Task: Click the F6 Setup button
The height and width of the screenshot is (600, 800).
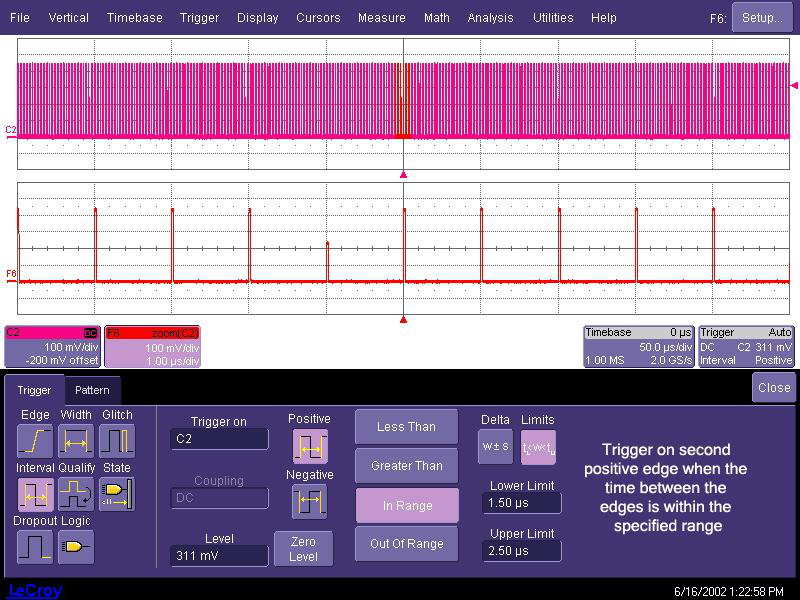Action: 762,18
